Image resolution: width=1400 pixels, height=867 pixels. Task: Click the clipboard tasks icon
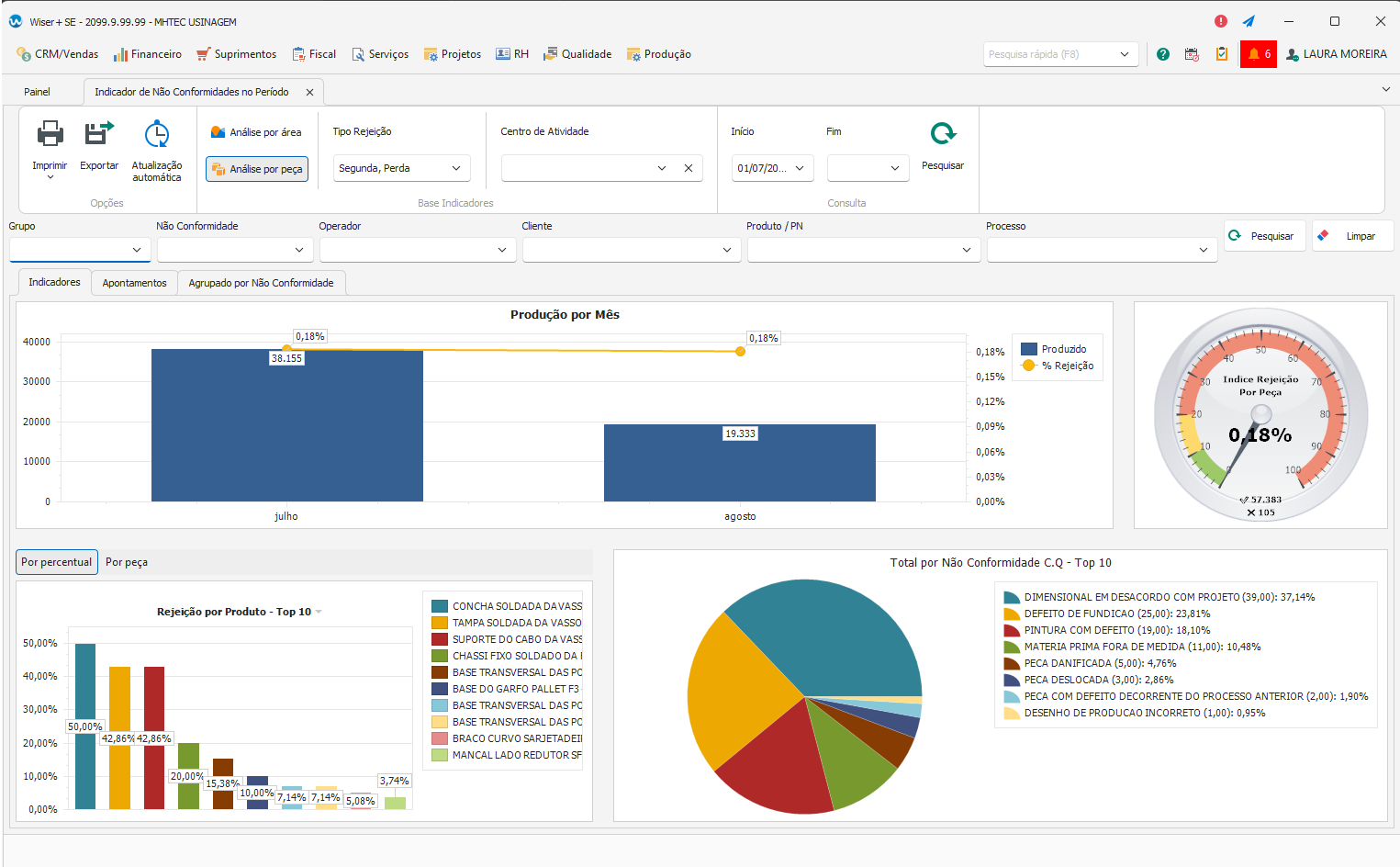click(x=1222, y=54)
